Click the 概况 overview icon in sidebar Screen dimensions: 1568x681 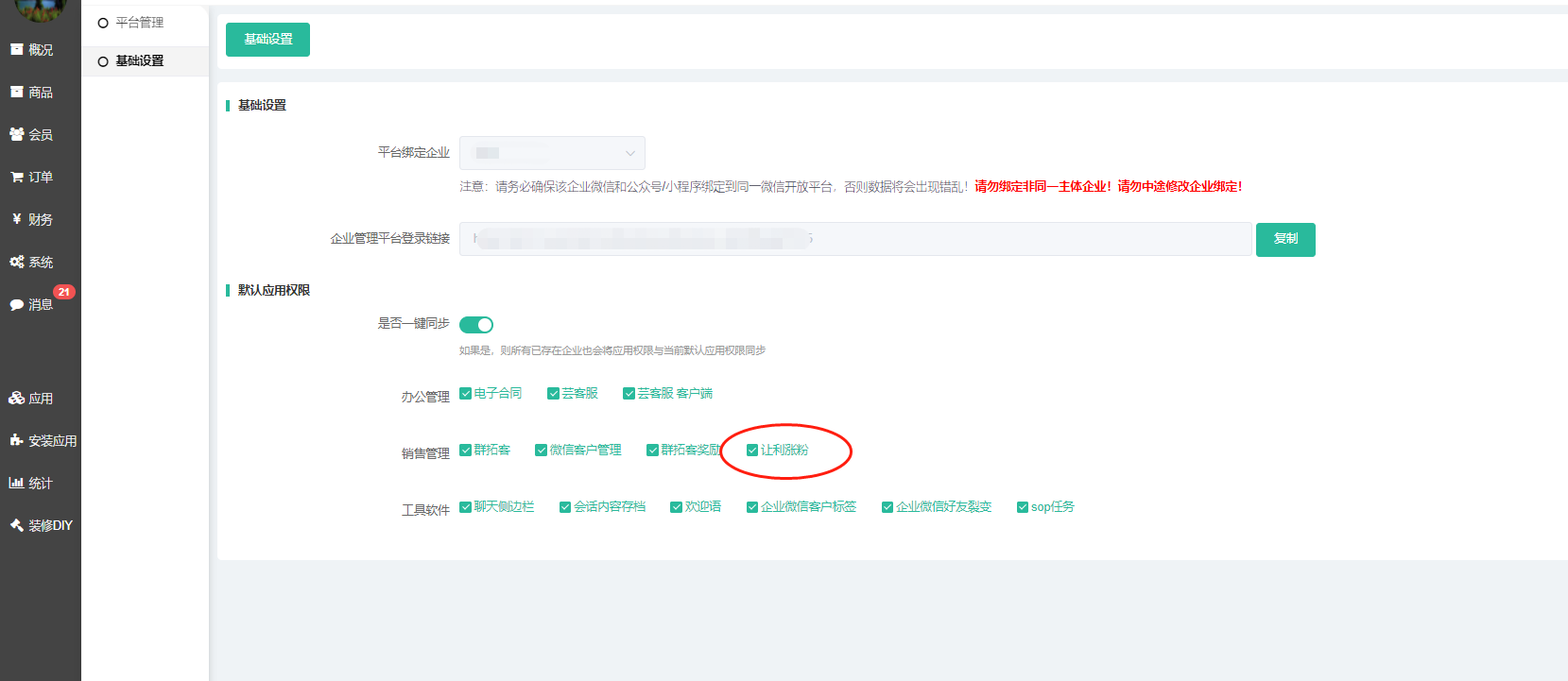[x=16, y=49]
